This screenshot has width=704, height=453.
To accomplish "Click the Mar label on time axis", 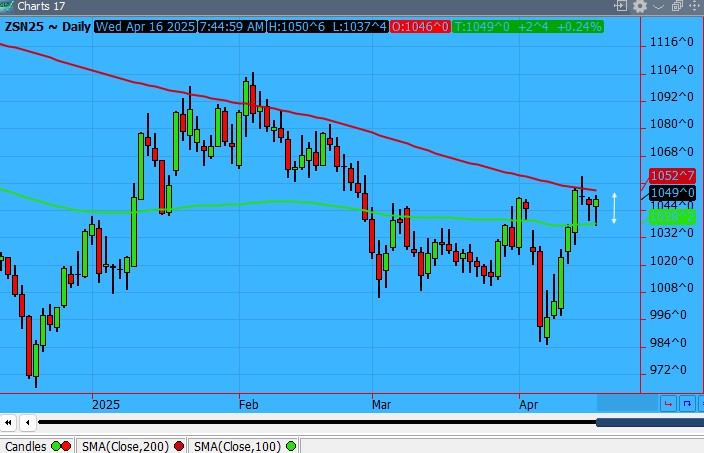I will pyautogui.click(x=381, y=405).
